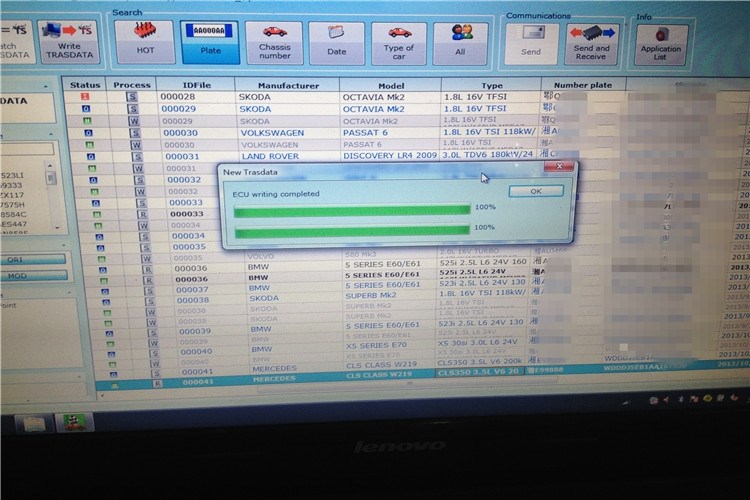
Task: Select ECU writing completed message
Action: pyautogui.click(x=276, y=194)
